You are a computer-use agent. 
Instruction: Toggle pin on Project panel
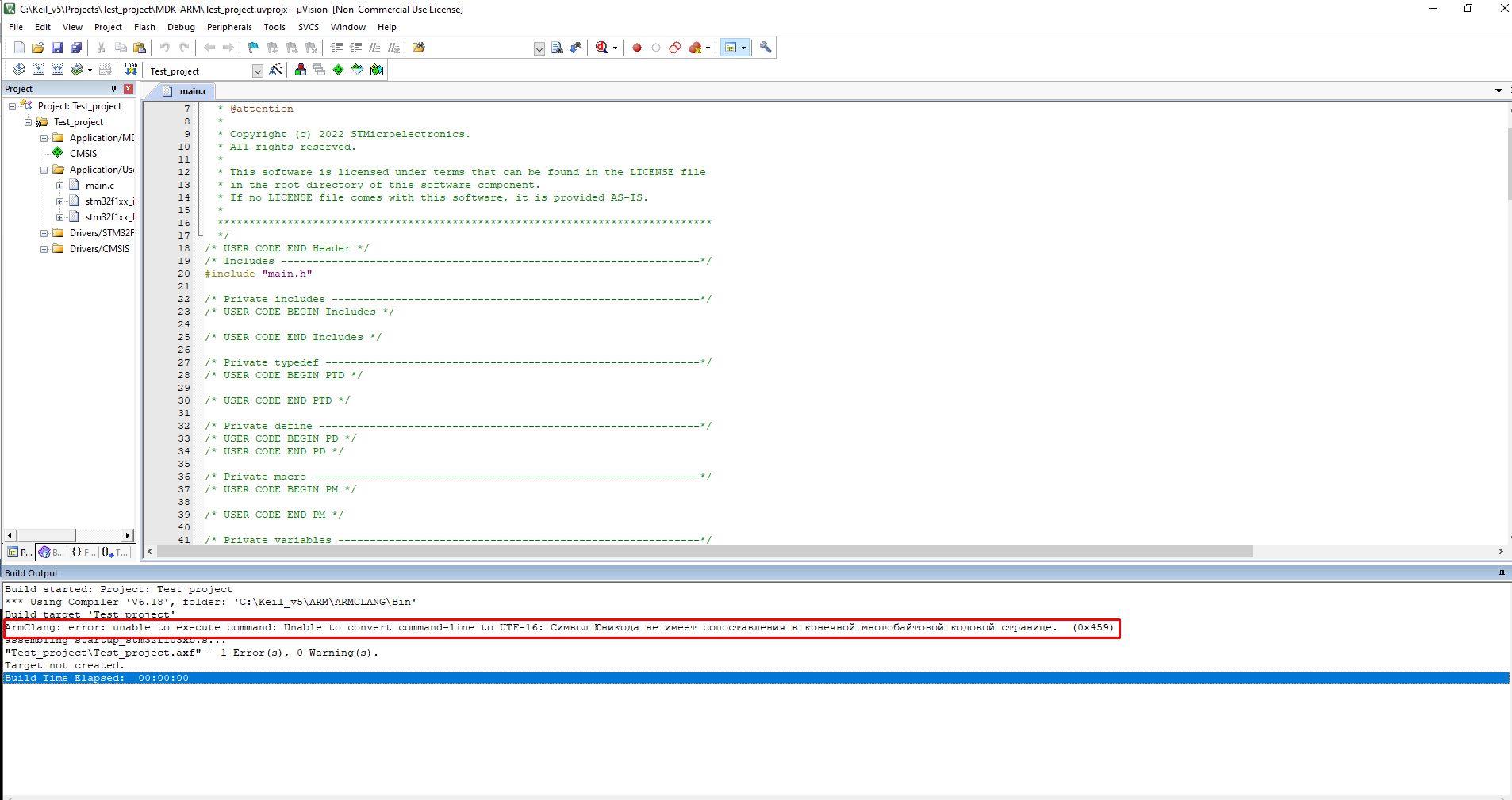tap(114, 89)
